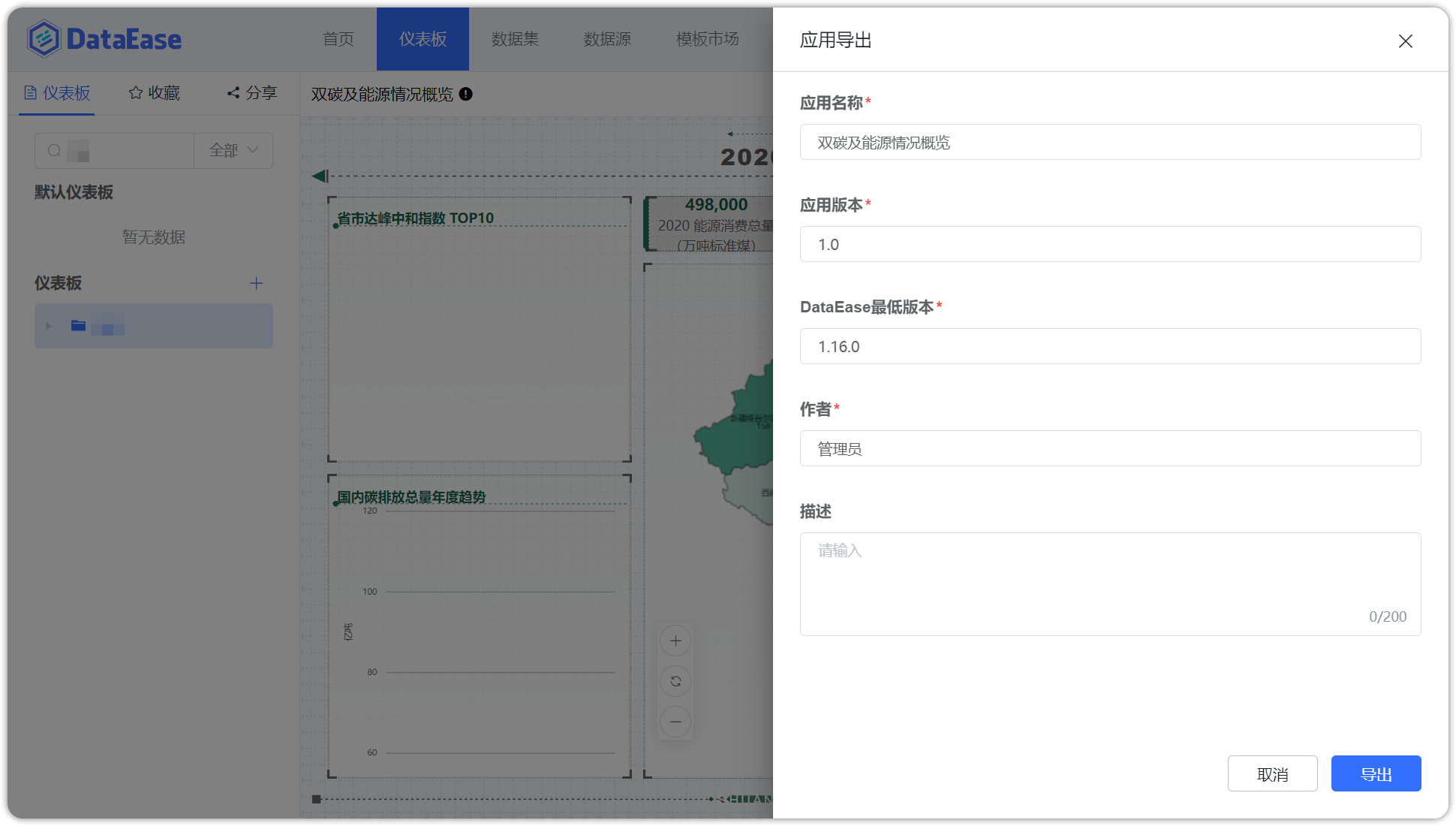Screen dimensions: 1456x826
Task: Click the info icon beside 双碳及能源情况概览 title
Action: click(x=466, y=95)
